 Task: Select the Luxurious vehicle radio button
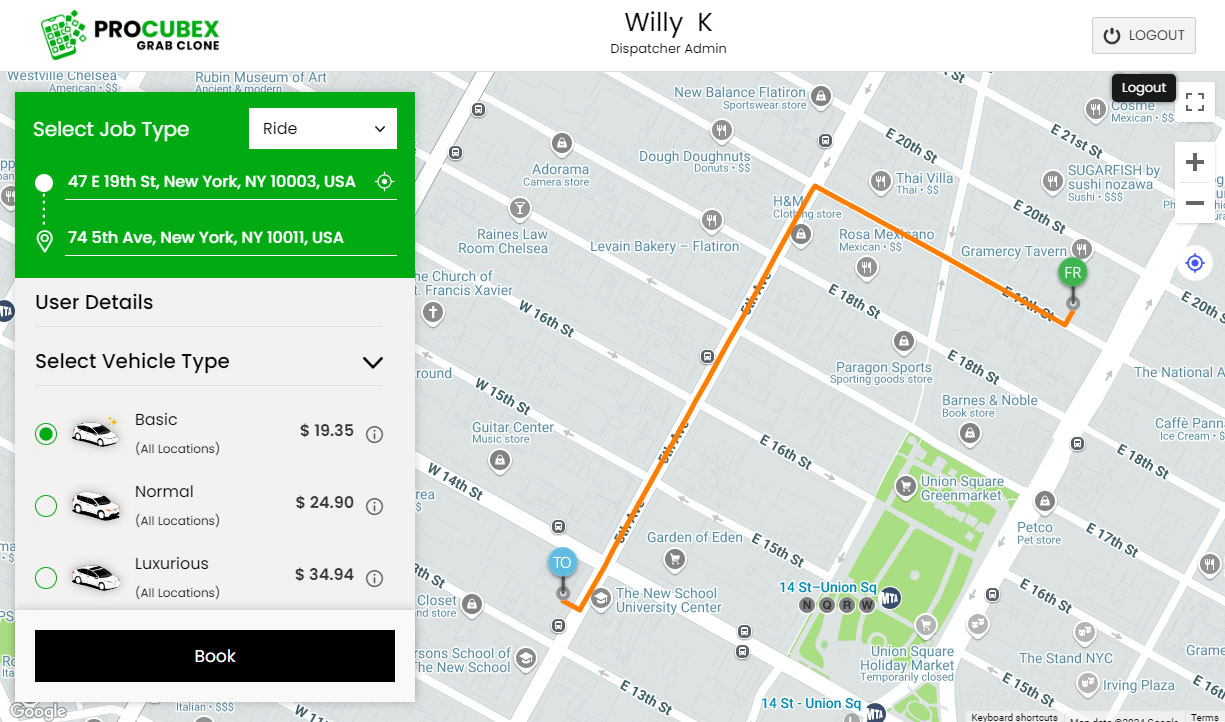46,578
